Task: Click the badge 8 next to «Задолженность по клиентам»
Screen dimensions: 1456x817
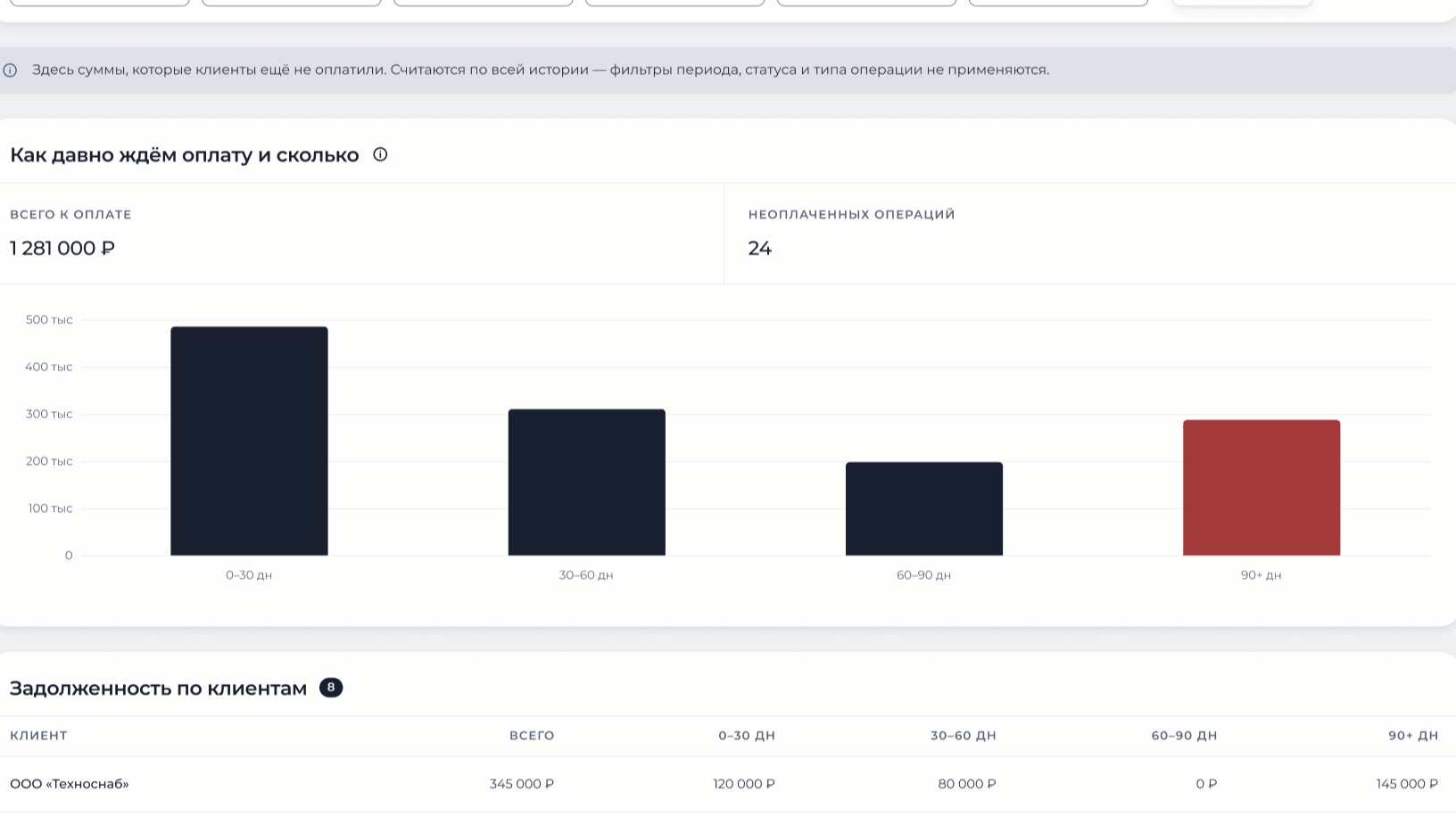Action: (331, 688)
